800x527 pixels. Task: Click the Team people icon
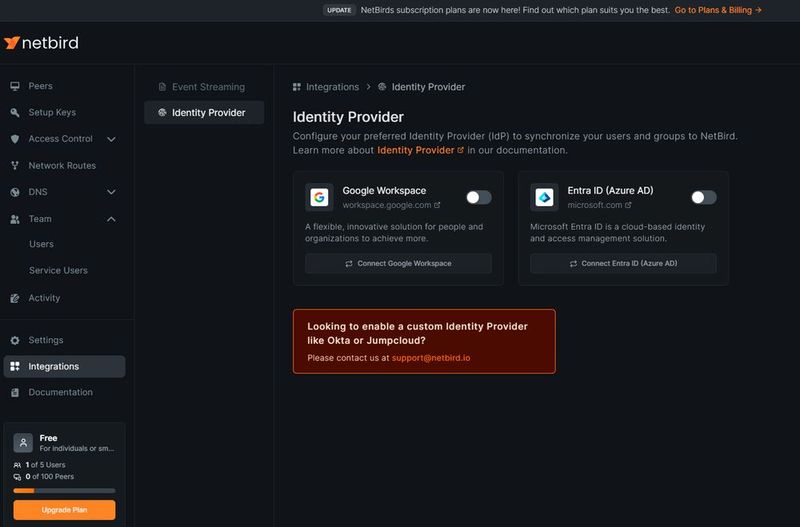click(15, 219)
